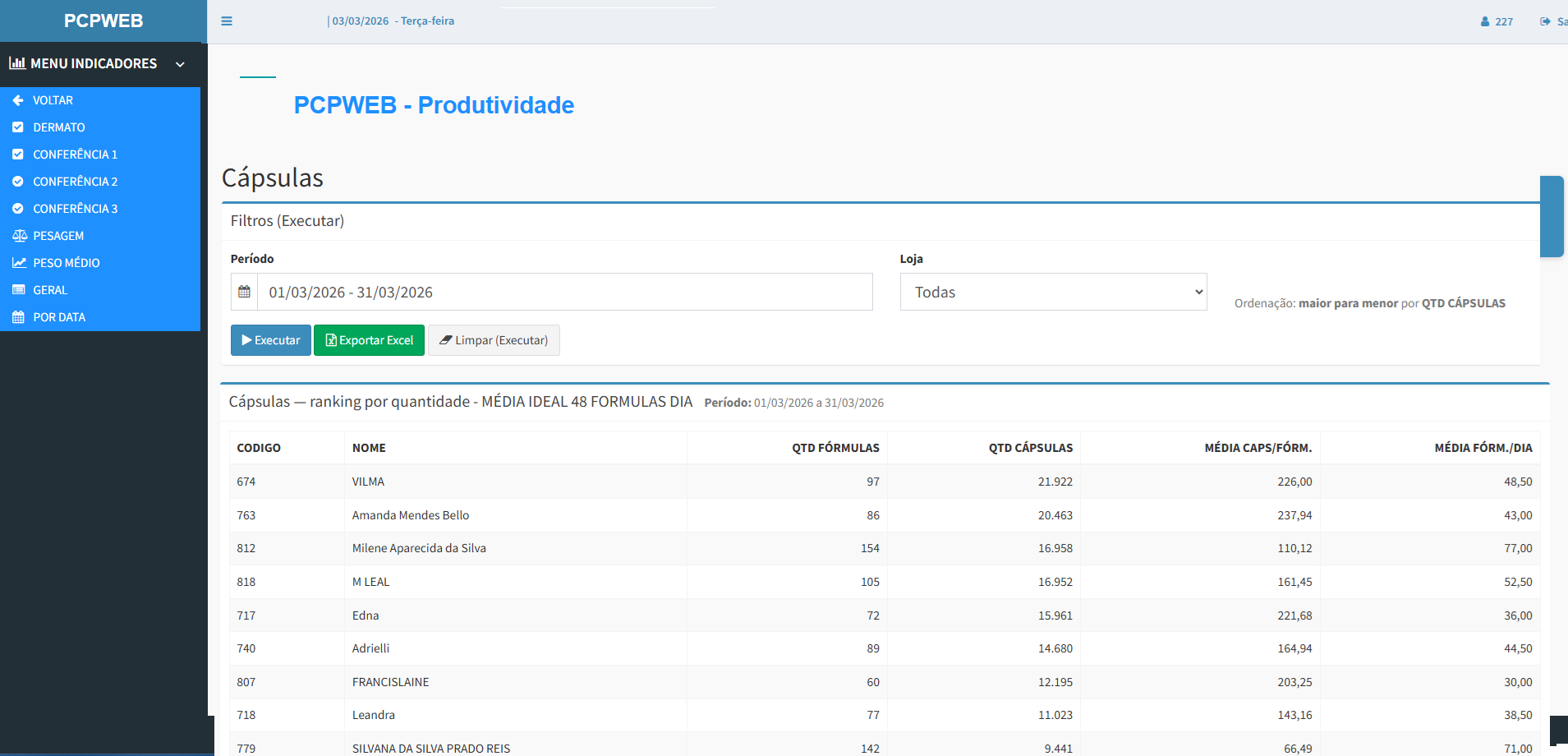Toggle the DERMATO checkbox item

[x=20, y=127]
